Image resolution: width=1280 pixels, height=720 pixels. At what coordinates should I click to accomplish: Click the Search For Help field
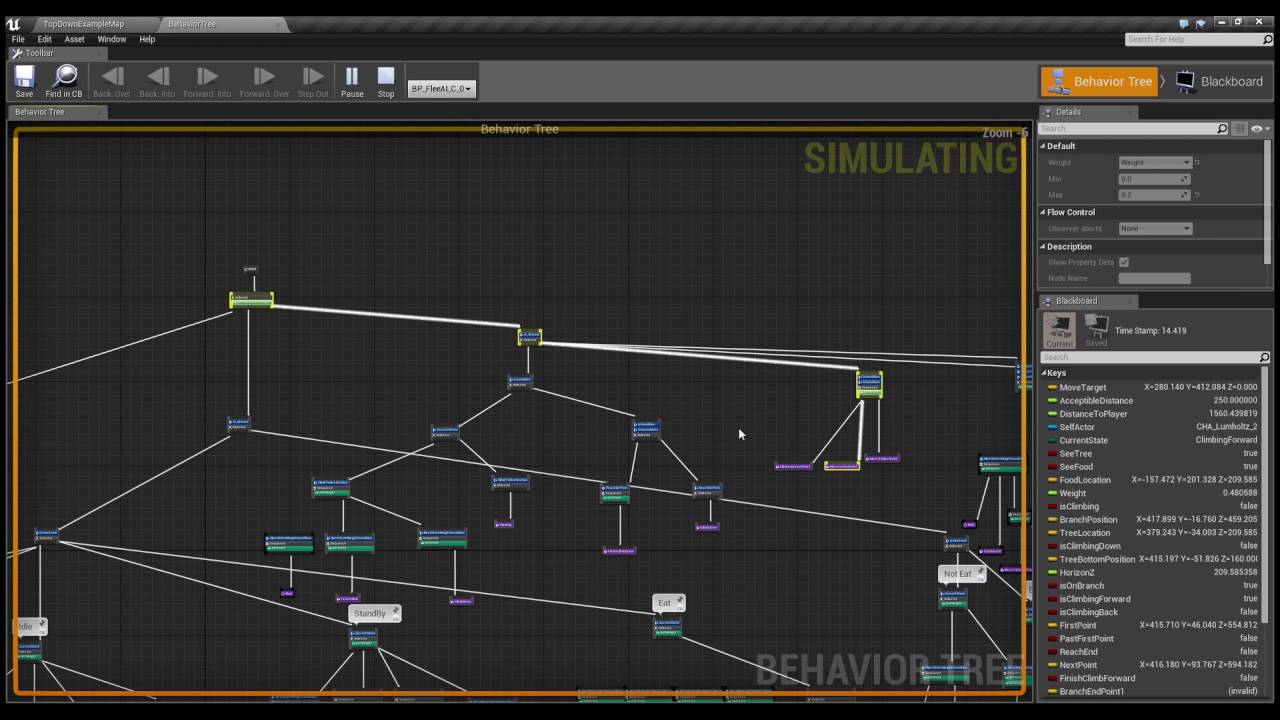pyautogui.click(x=1198, y=39)
